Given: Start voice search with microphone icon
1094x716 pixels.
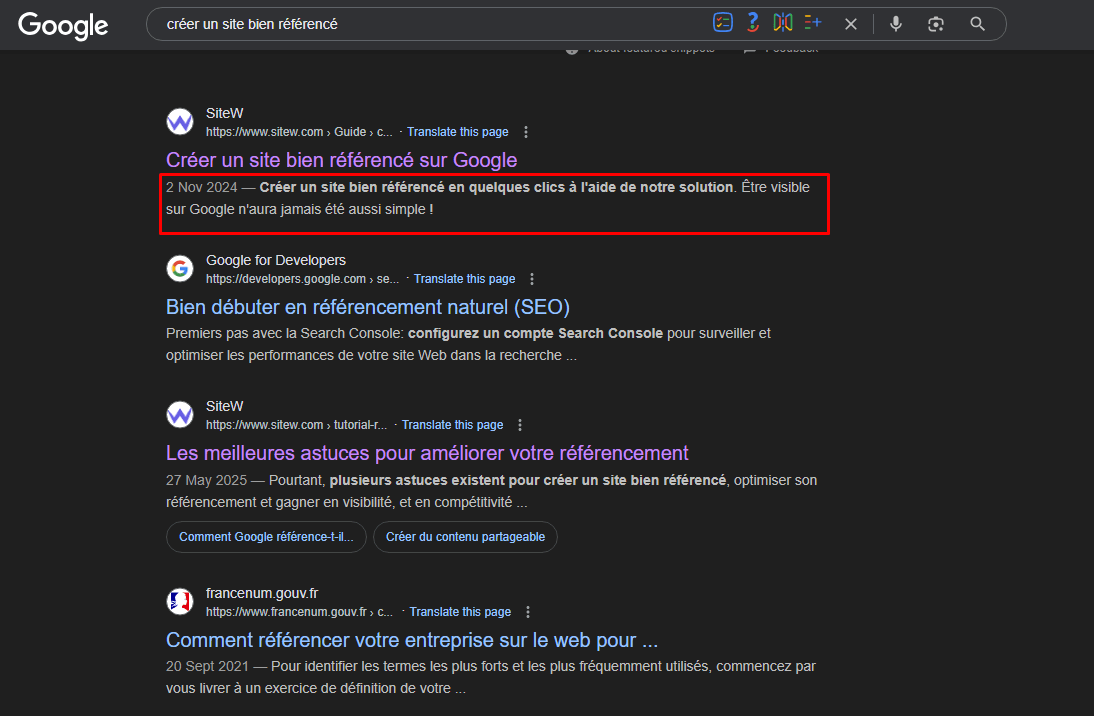Looking at the screenshot, I should (896, 24).
